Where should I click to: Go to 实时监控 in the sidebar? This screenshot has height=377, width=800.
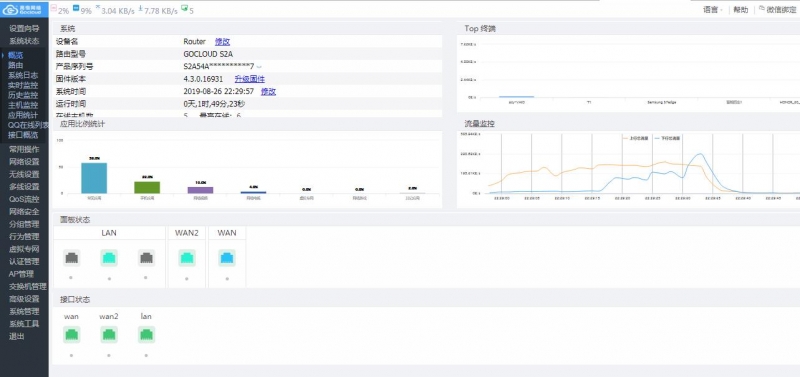click(x=23, y=86)
